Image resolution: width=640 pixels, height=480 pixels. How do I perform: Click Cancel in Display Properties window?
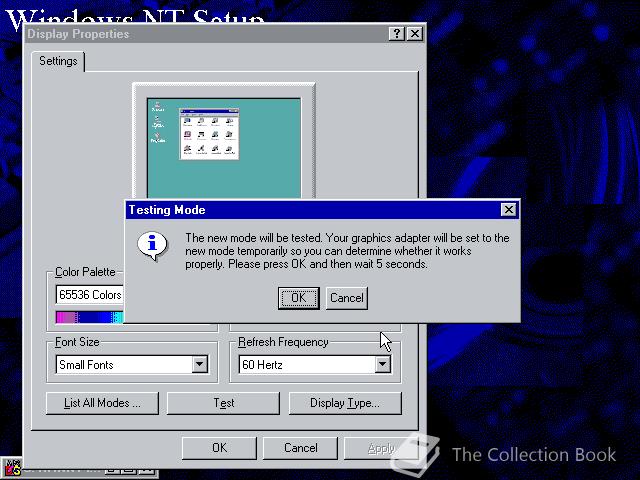click(300, 448)
